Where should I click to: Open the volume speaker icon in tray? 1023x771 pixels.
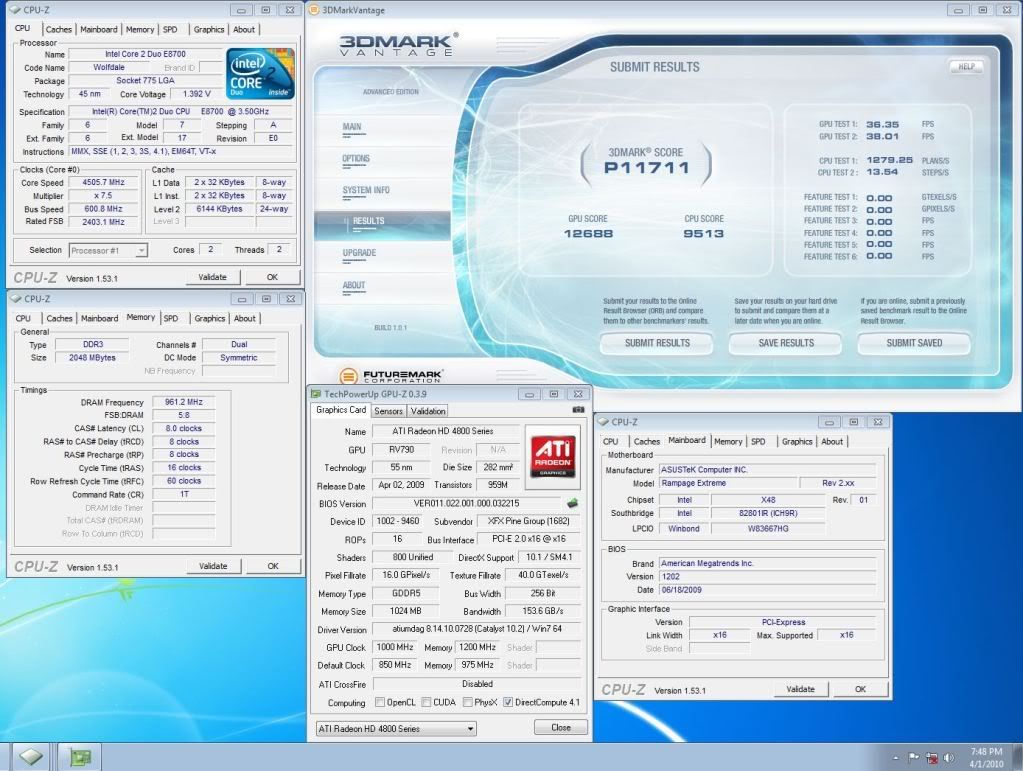coord(949,757)
